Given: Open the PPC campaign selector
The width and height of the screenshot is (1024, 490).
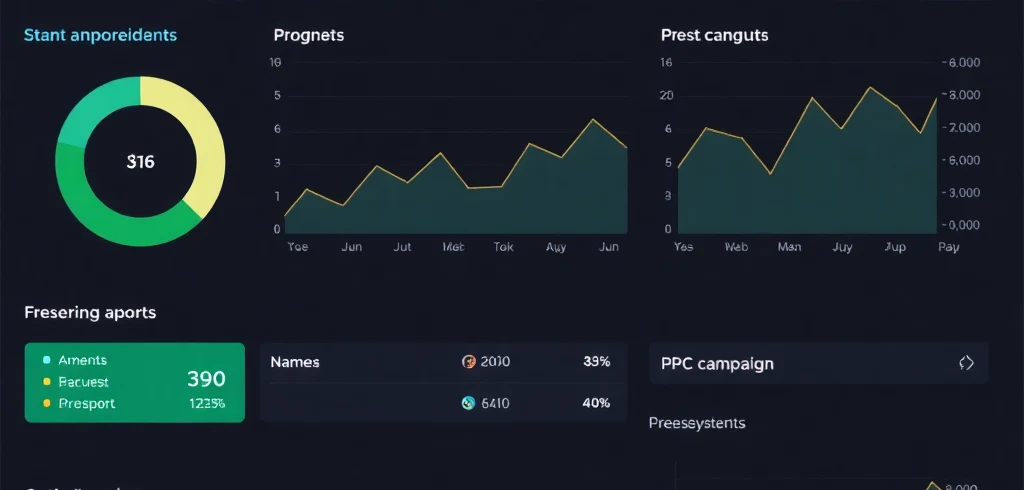Looking at the screenshot, I should 818,363.
